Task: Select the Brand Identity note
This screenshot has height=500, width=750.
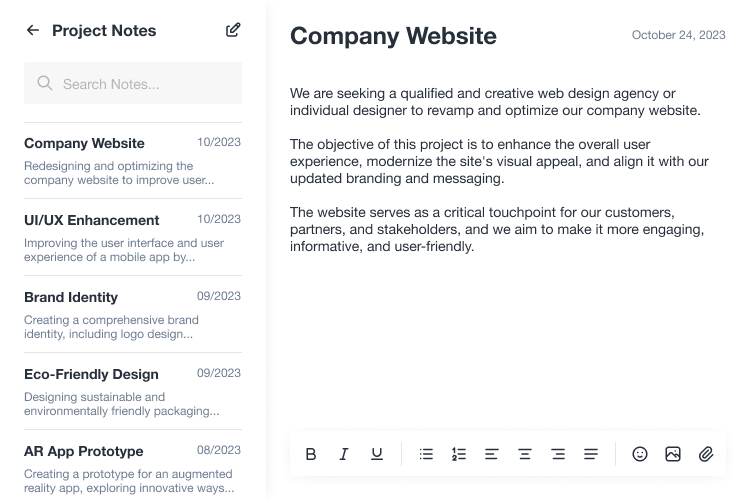Action: (133, 315)
